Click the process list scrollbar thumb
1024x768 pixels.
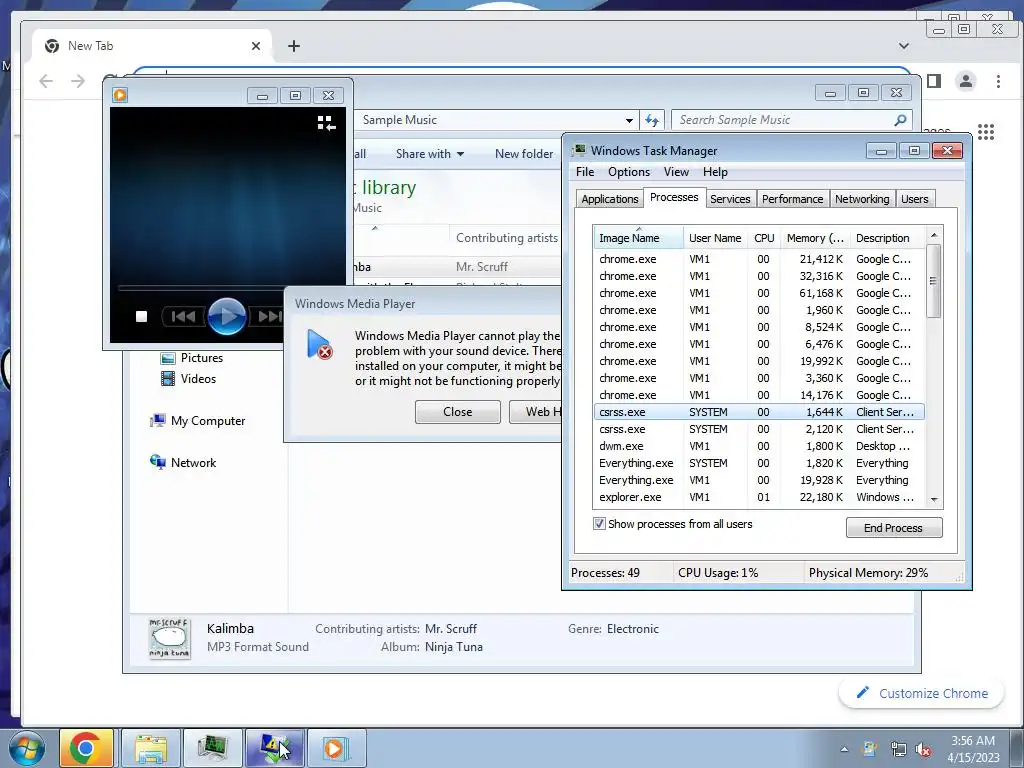[934, 281]
